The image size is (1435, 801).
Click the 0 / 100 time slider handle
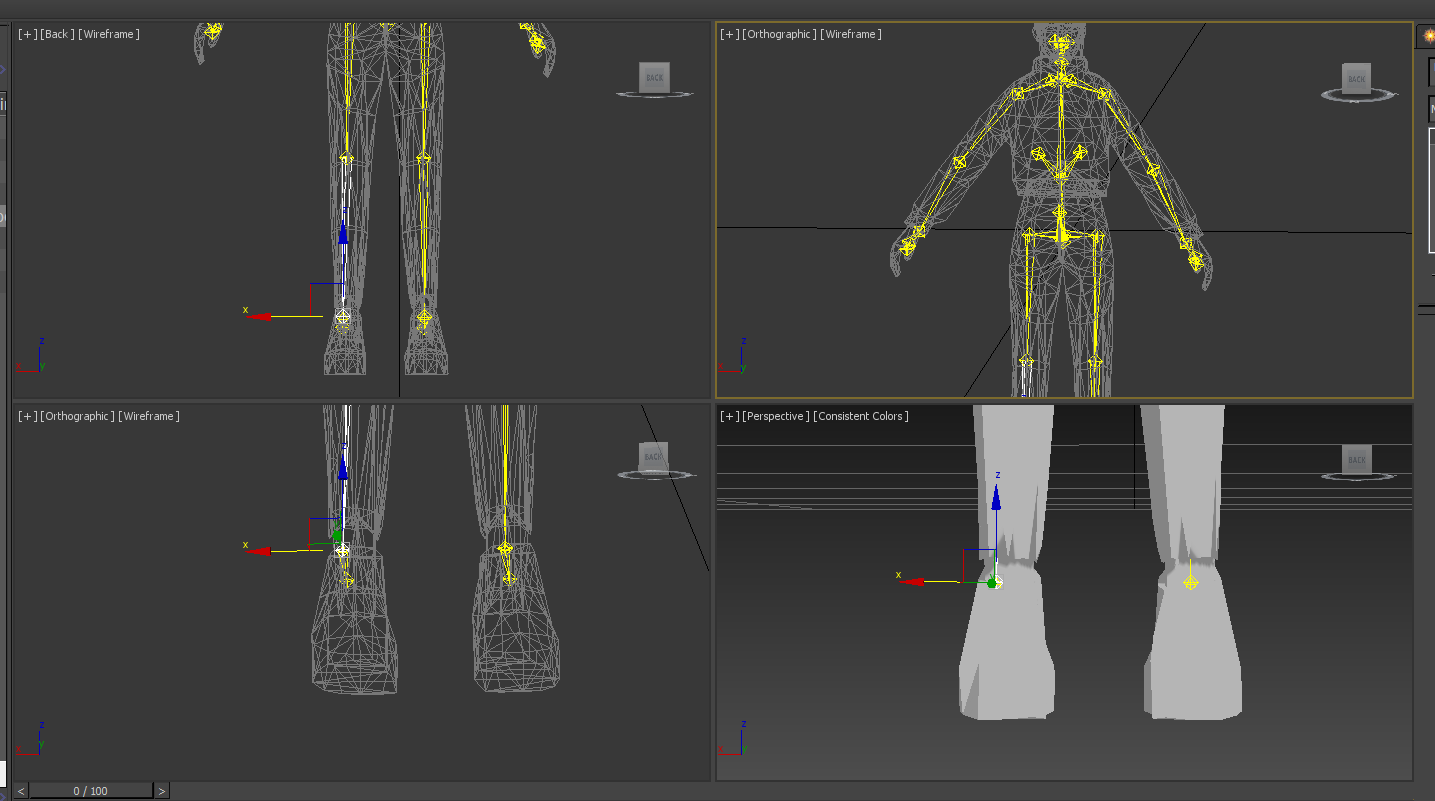click(91, 791)
